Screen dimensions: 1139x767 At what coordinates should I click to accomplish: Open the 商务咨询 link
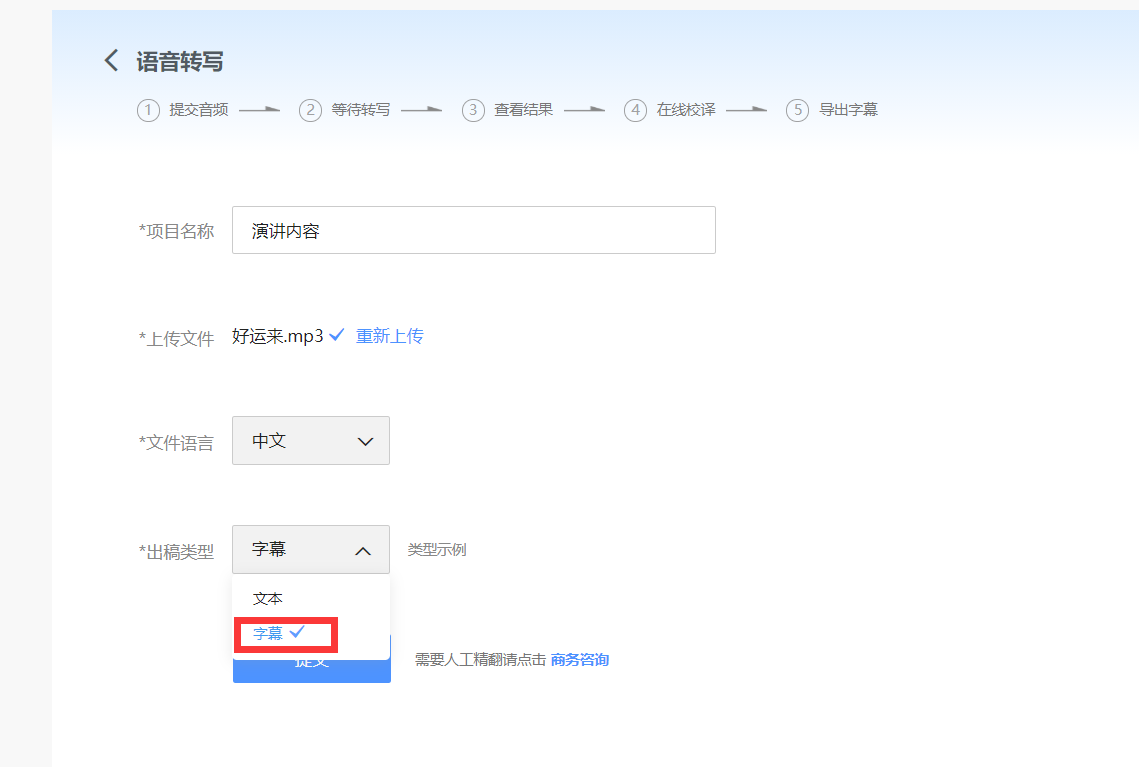pyautogui.click(x=580, y=660)
